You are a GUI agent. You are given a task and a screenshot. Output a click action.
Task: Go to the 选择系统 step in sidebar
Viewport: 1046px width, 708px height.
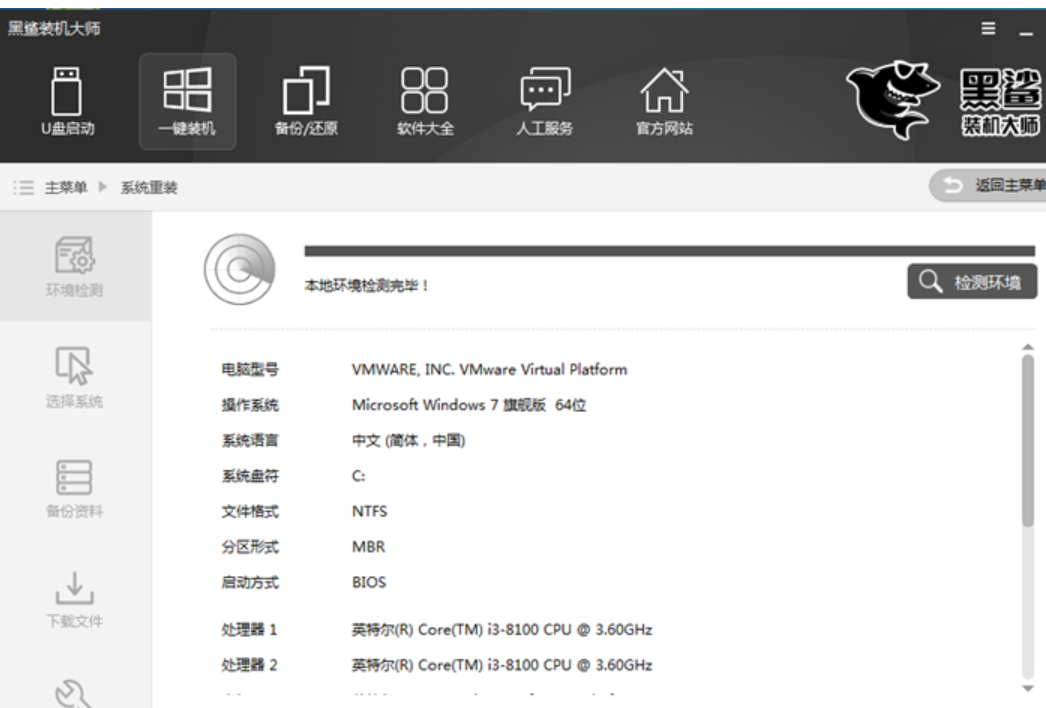[x=76, y=377]
